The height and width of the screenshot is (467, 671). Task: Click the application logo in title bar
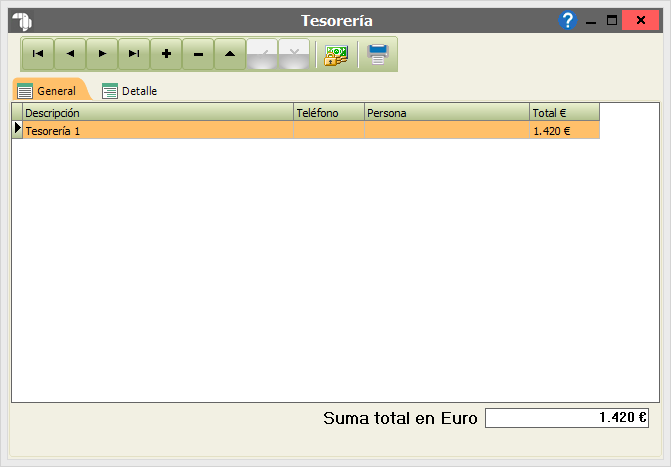[22, 21]
